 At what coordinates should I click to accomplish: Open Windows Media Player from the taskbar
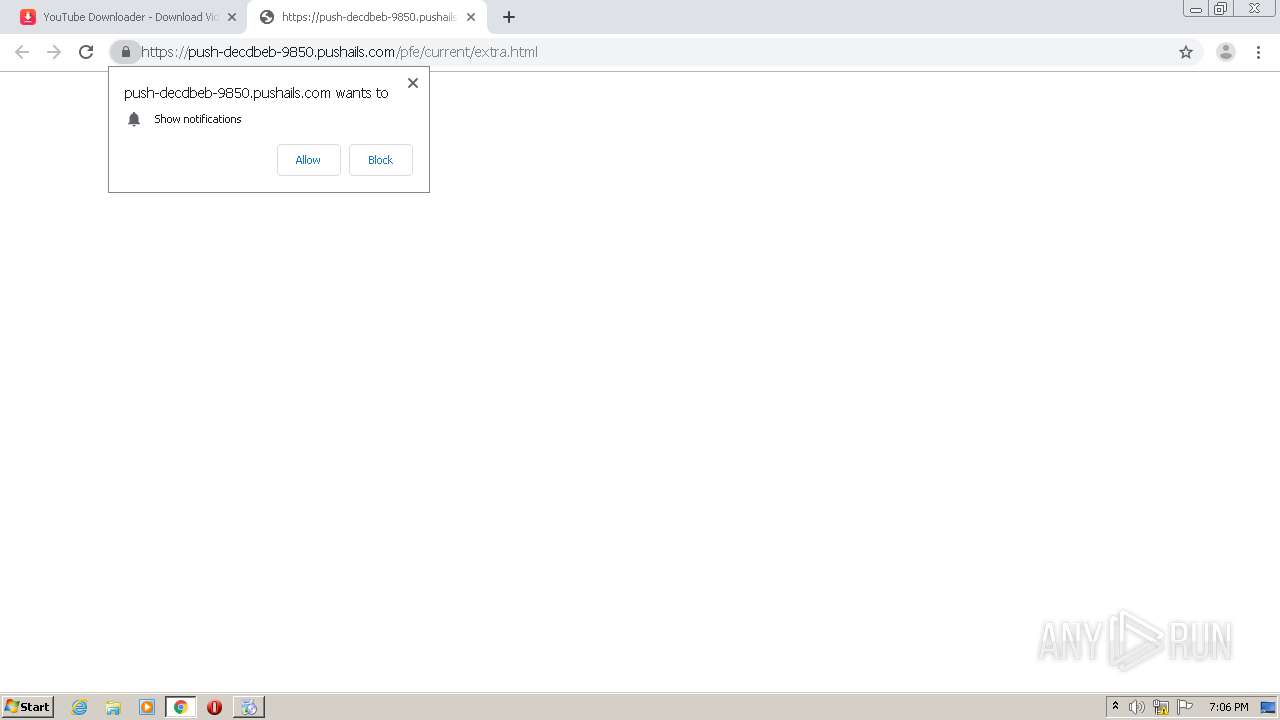[x=147, y=707]
